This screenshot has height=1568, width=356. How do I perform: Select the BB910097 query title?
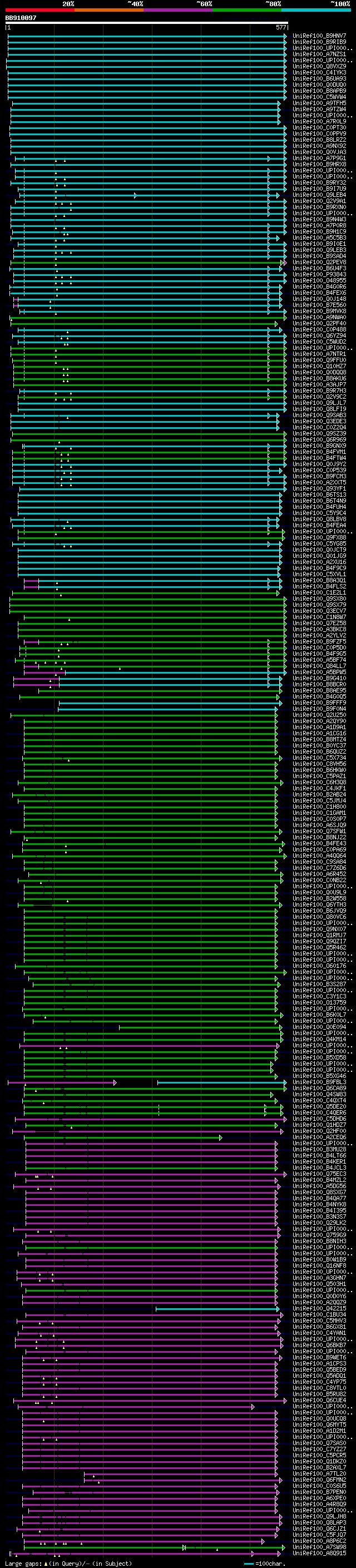click(x=21, y=18)
